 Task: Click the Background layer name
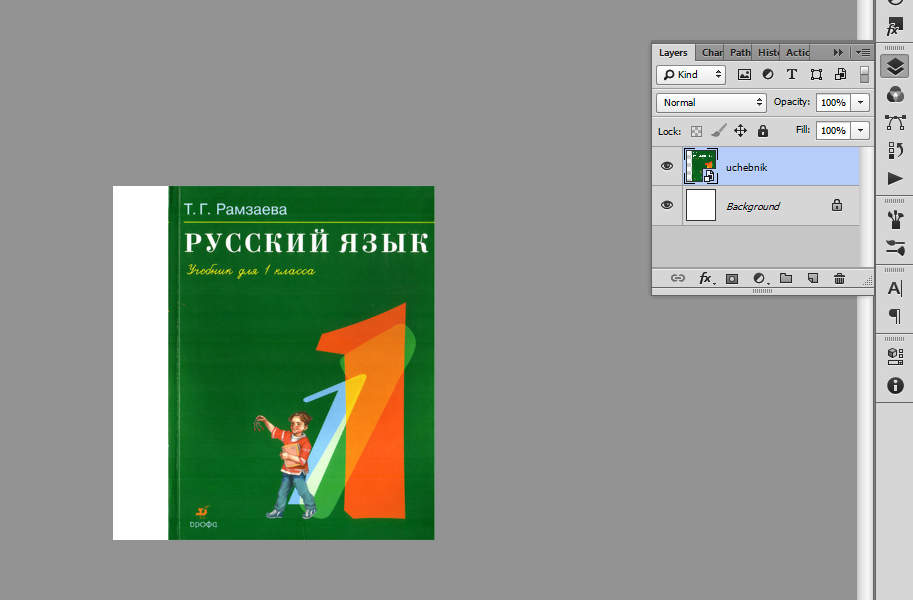(x=753, y=206)
